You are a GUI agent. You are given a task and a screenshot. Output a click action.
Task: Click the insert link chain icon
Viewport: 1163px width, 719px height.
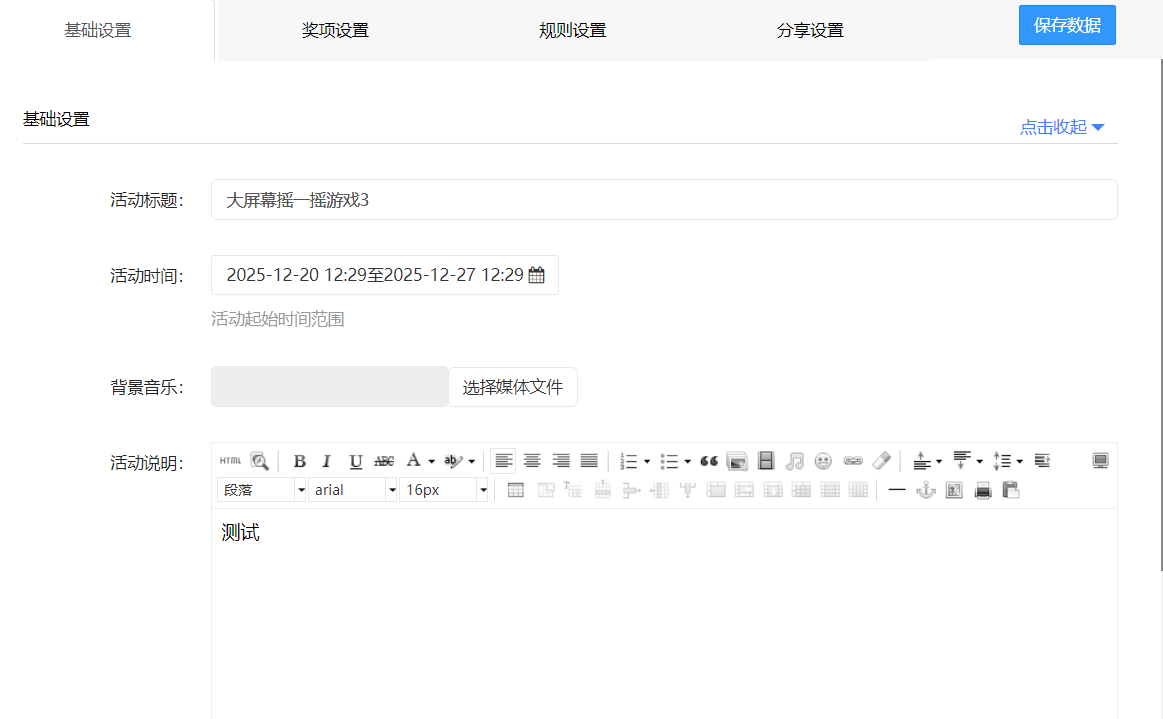tap(852, 461)
